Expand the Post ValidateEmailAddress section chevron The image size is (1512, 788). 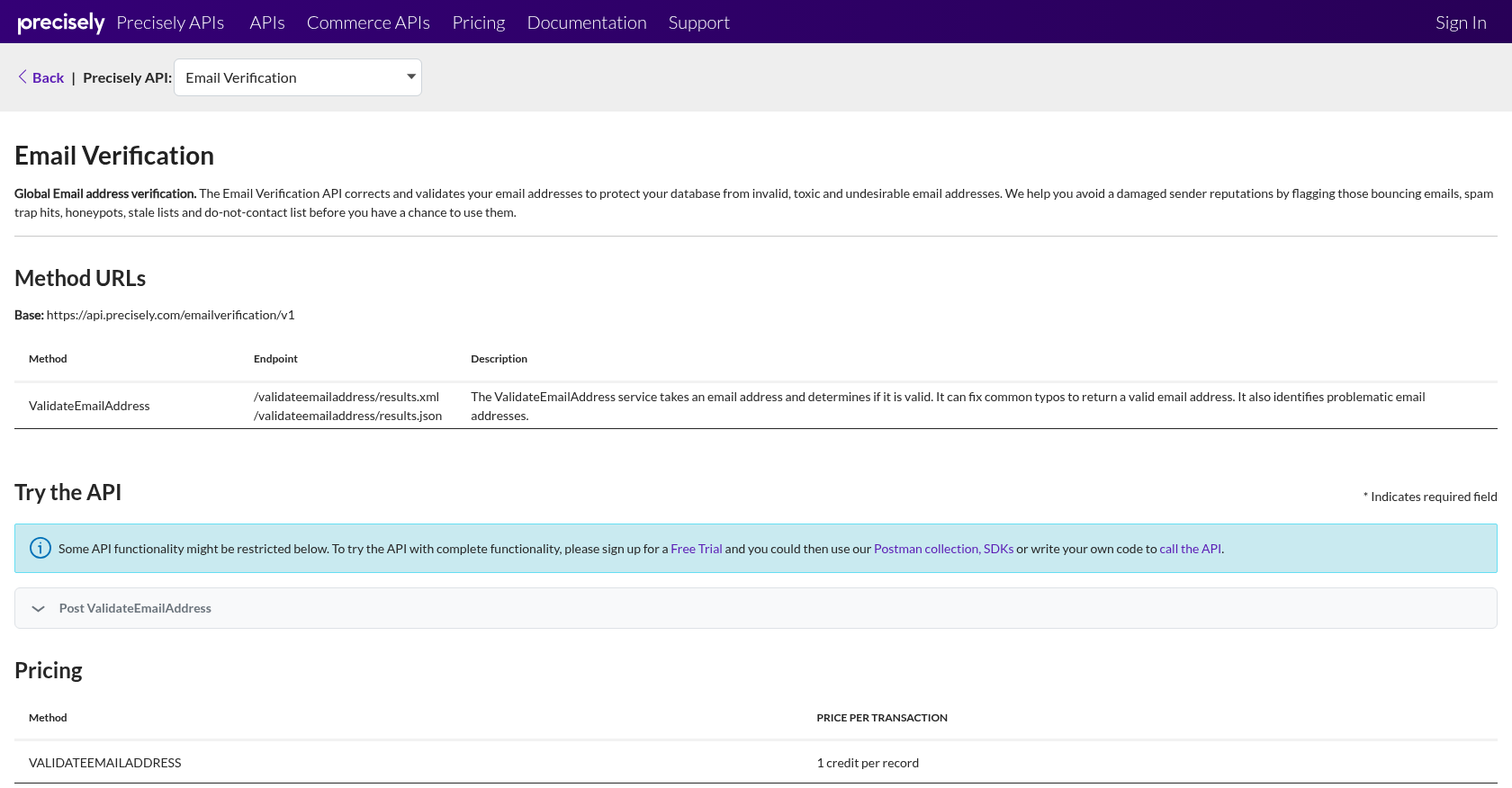[x=38, y=609]
